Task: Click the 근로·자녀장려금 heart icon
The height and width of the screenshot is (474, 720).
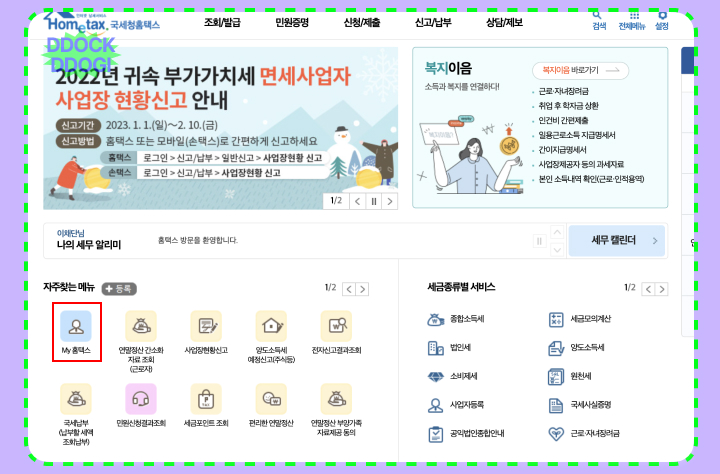Action: pos(556,434)
